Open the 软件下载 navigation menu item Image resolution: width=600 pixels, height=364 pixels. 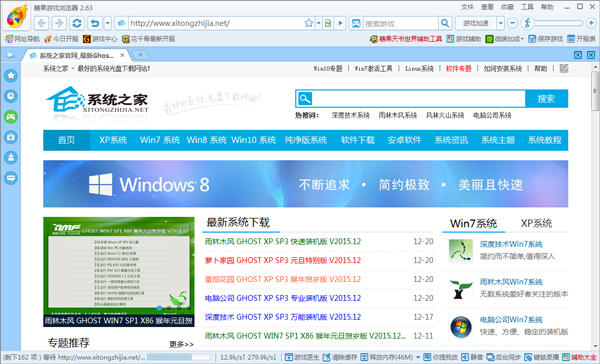click(357, 140)
